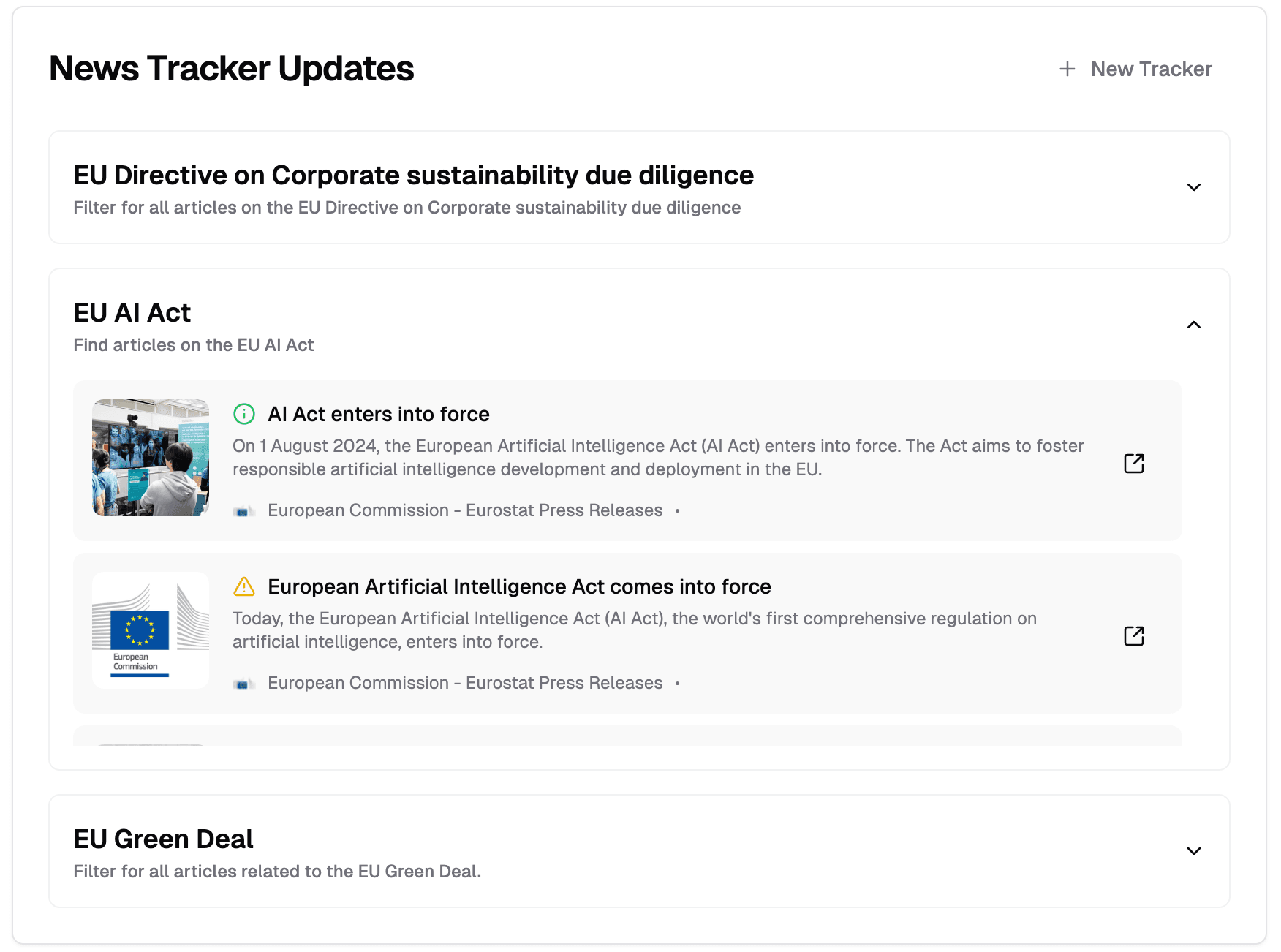Click European Commission logo thumbnail
1281x952 pixels.
click(x=151, y=630)
